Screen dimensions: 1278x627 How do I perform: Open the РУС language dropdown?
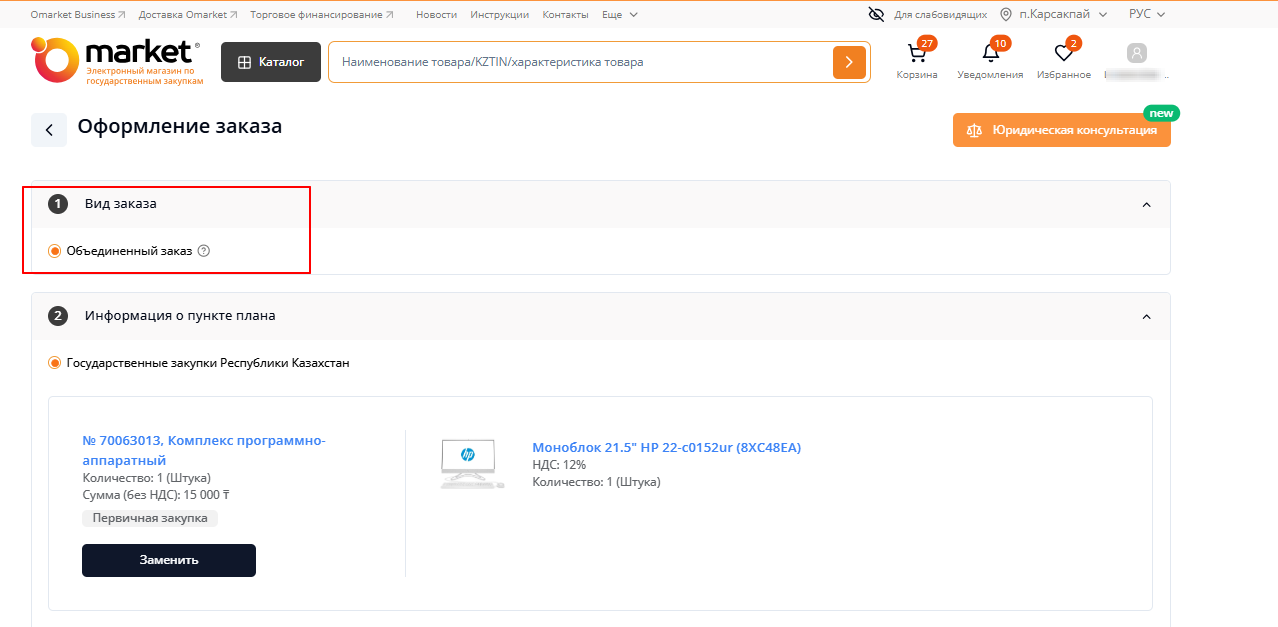[x=1147, y=14]
